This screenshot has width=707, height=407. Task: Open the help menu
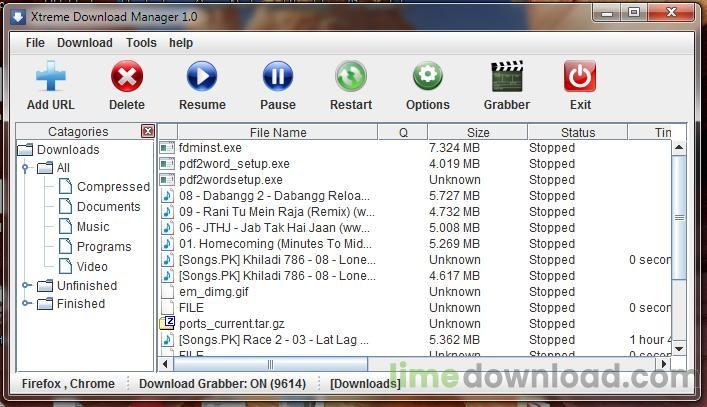[181, 42]
